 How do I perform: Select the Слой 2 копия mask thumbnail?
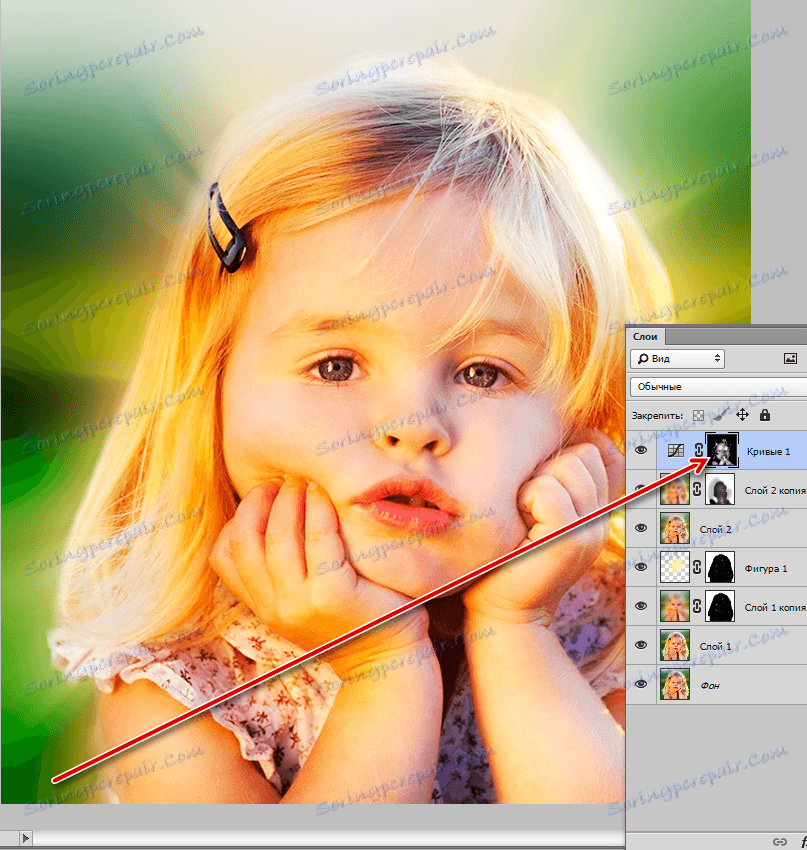click(x=720, y=489)
